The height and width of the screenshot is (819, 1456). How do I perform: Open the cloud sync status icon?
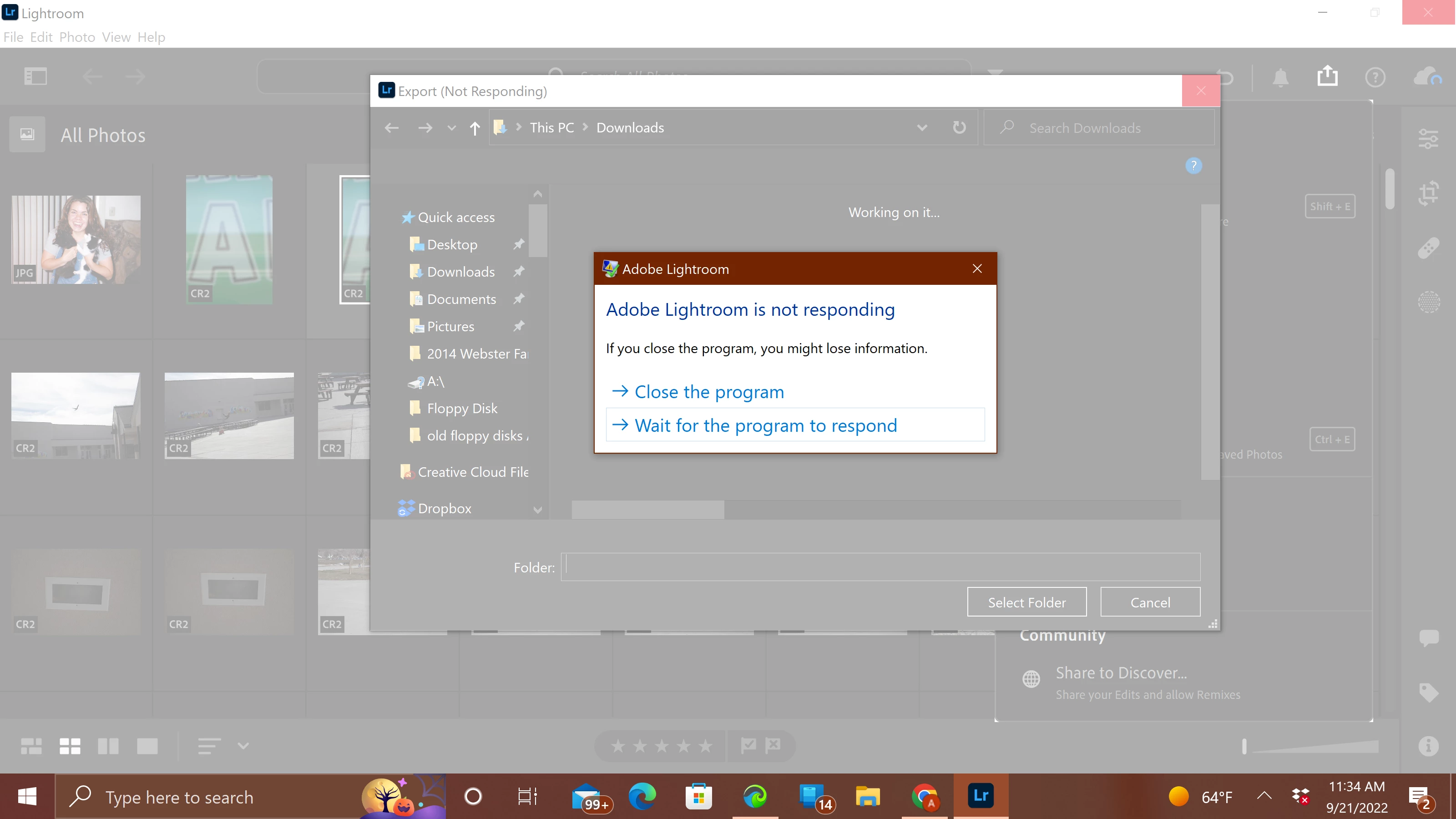(x=1427, y=76)
